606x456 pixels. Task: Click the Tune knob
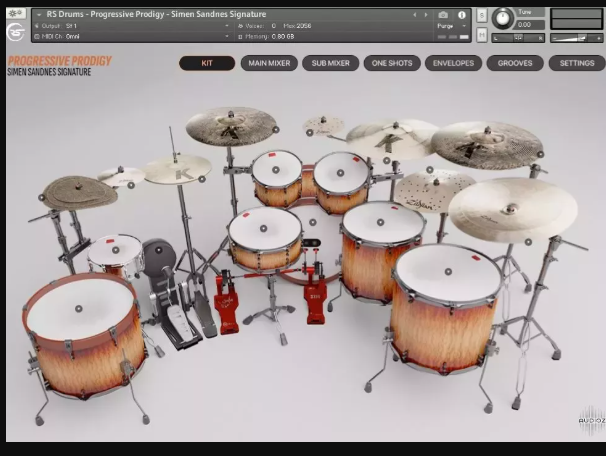click(502, 18)
